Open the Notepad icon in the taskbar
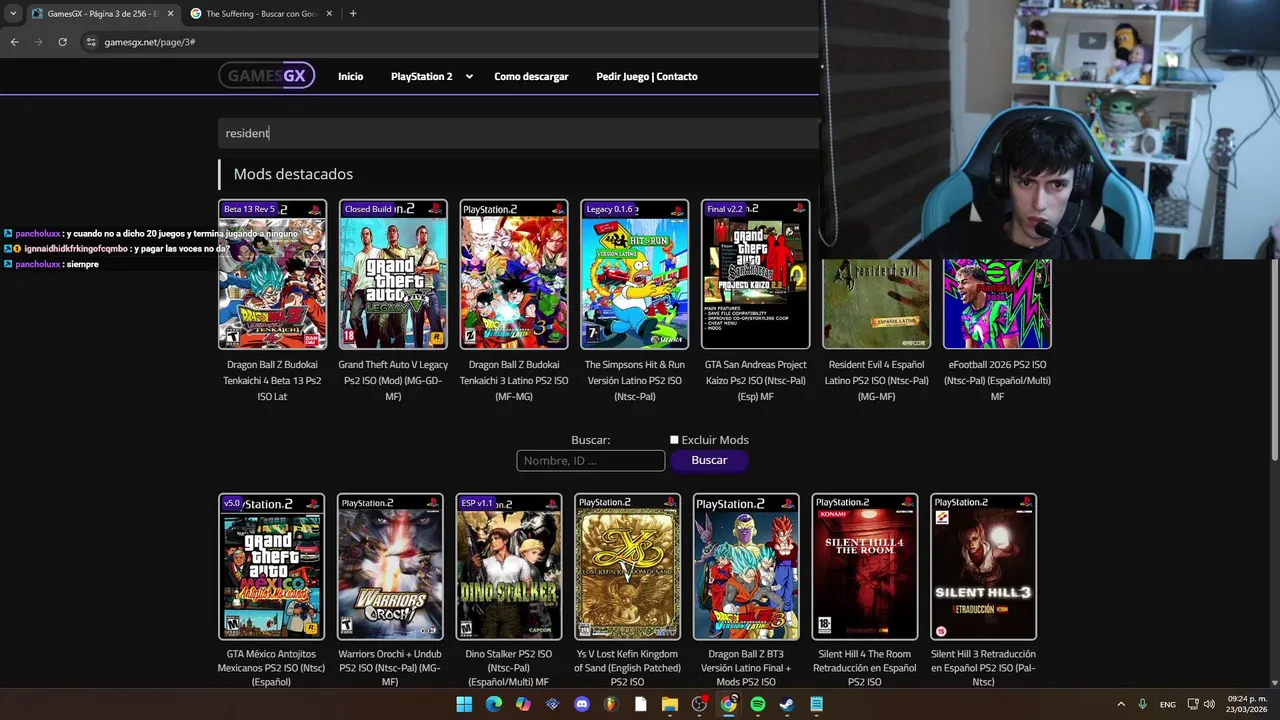This screenshot has height=720, width=1280. click(817, 704)
